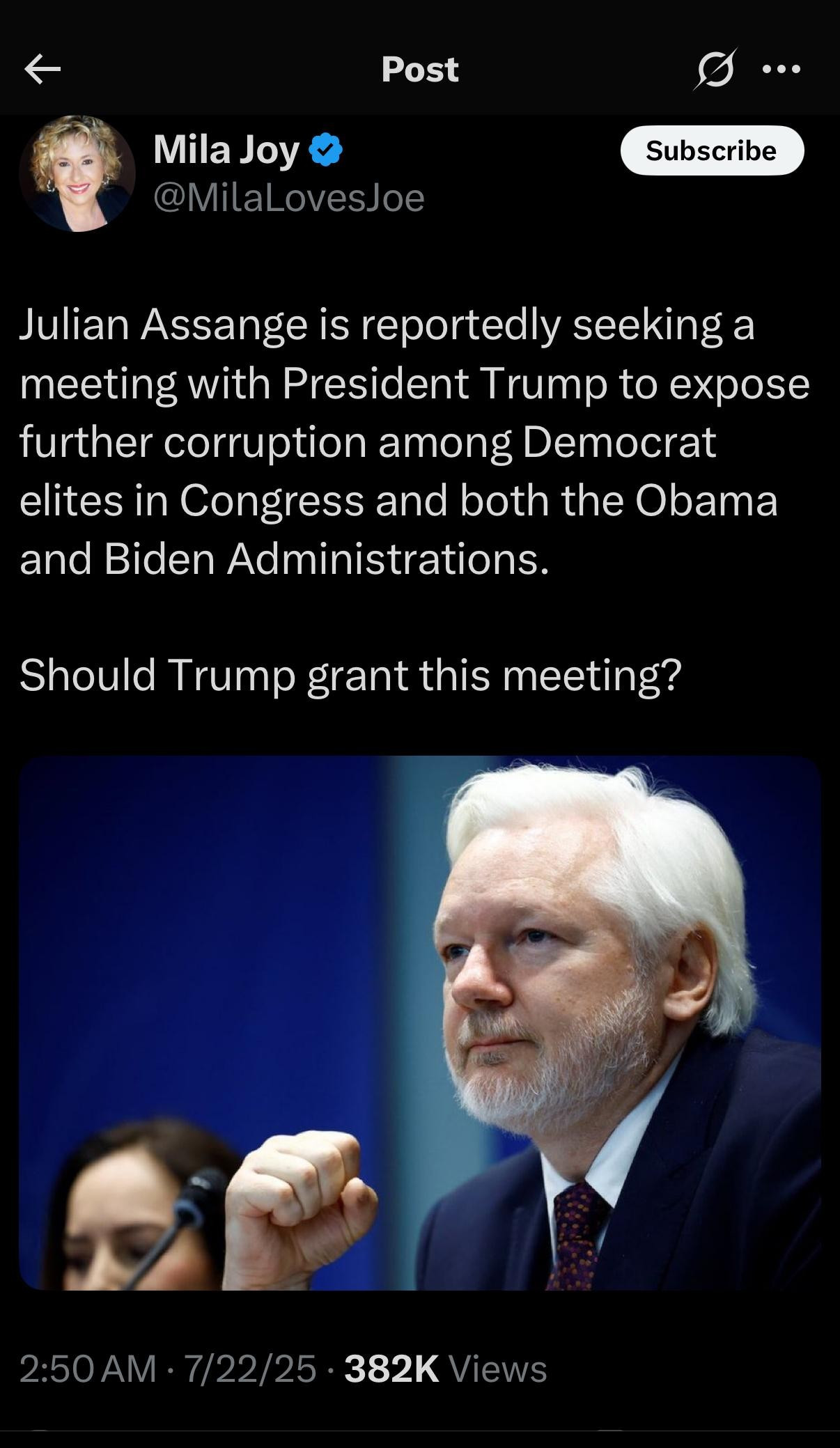Open Mila Joy's profile avatar

(77, 173)
